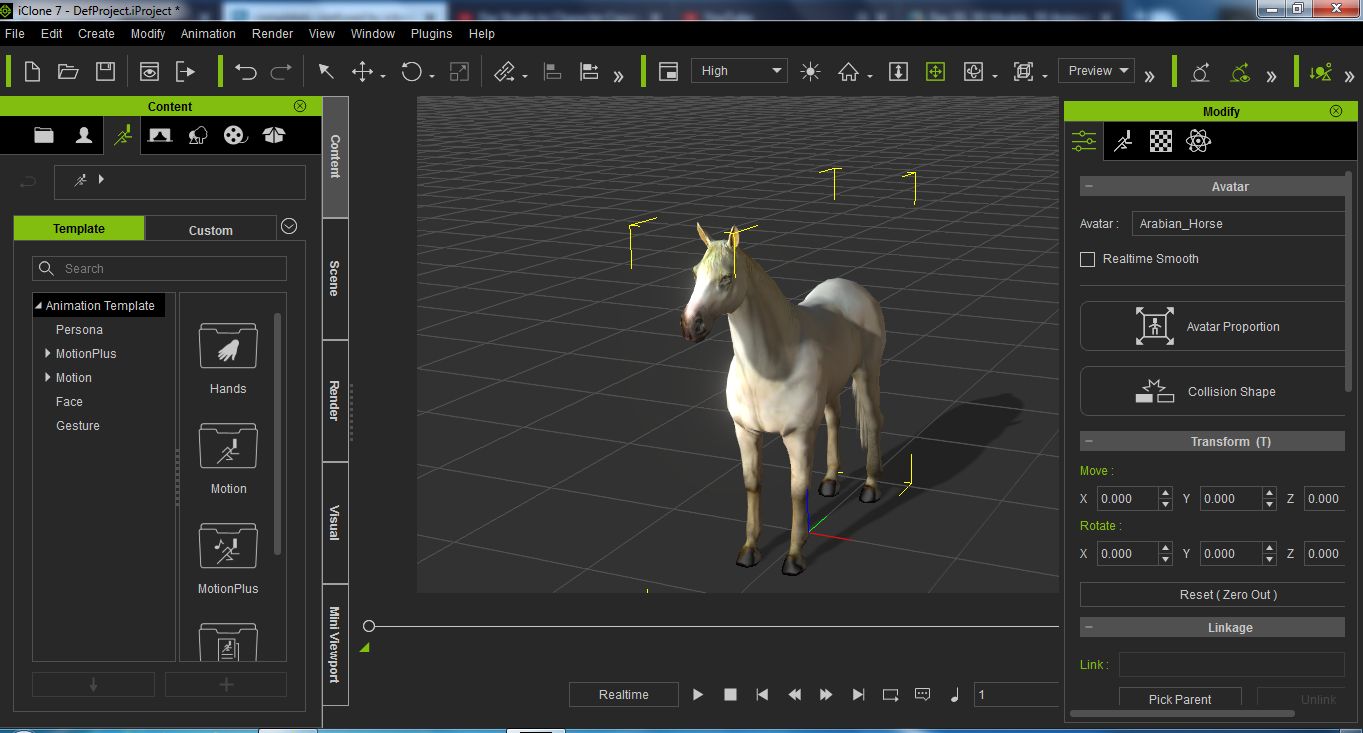Open the Animation menu

(208, 33)
